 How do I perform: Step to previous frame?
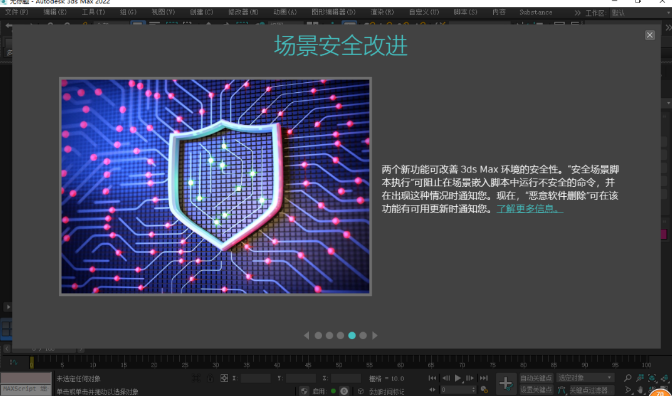[446, 378]
